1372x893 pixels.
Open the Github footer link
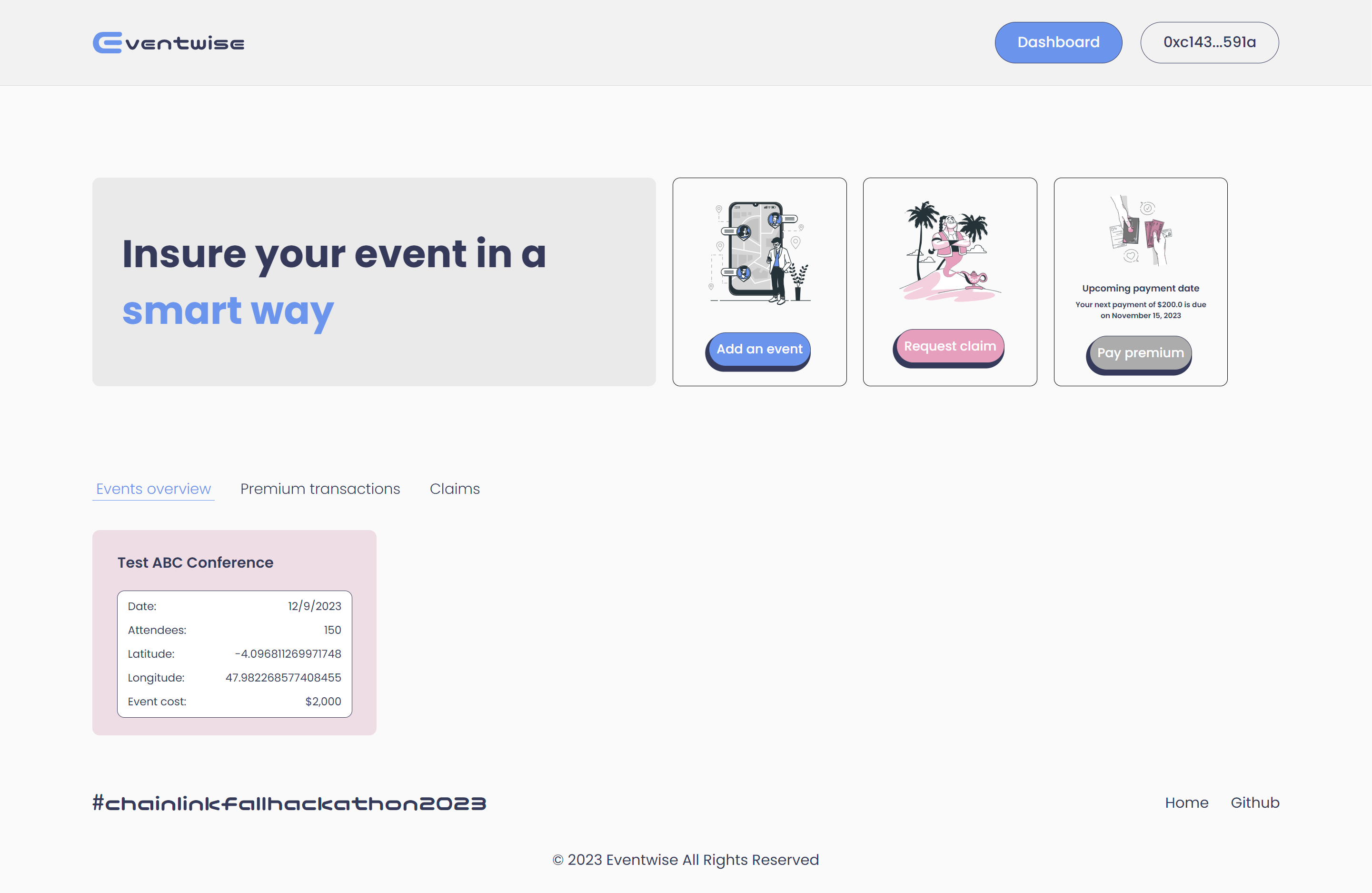pos(1254,803)
